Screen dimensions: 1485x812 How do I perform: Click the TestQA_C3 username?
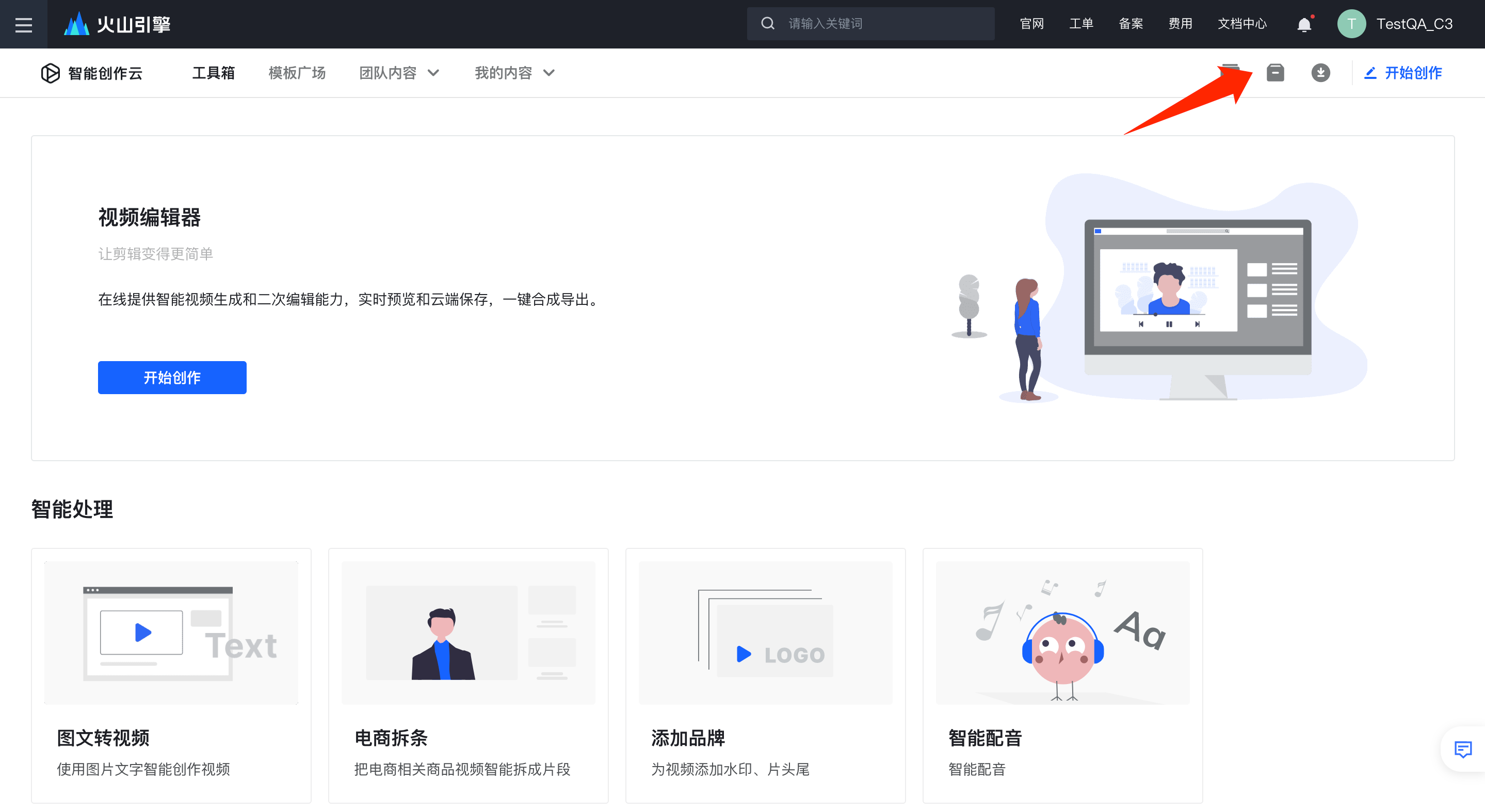1414,24
